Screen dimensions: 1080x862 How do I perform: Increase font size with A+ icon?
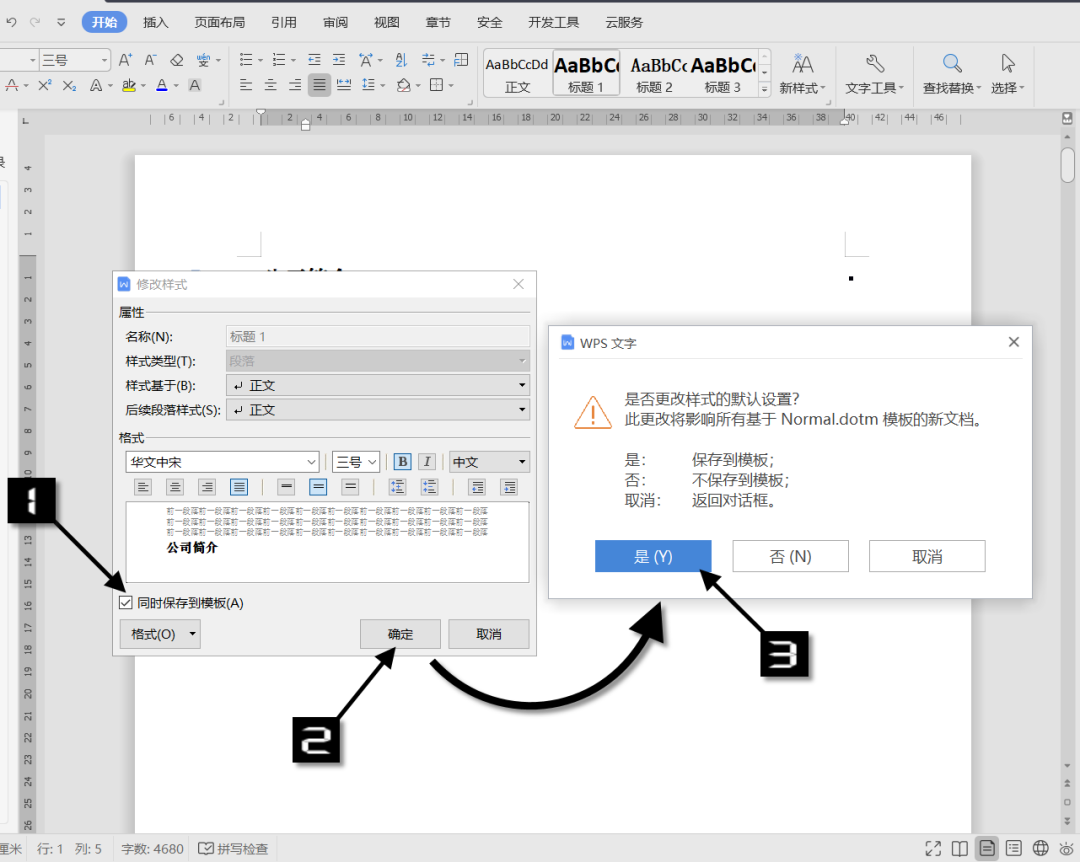coord(125,60)
